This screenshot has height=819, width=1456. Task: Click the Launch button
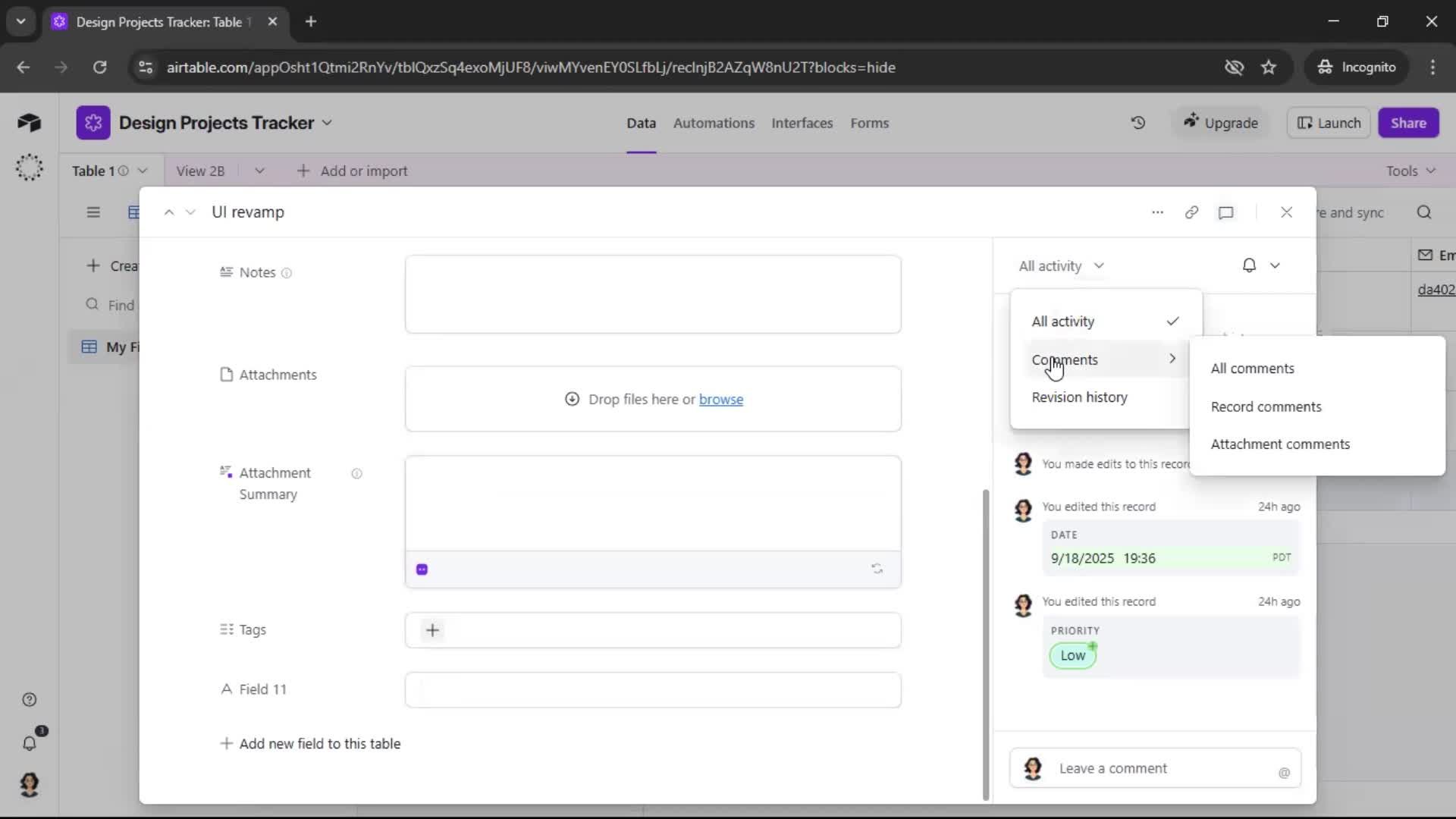pos(1329,123)
